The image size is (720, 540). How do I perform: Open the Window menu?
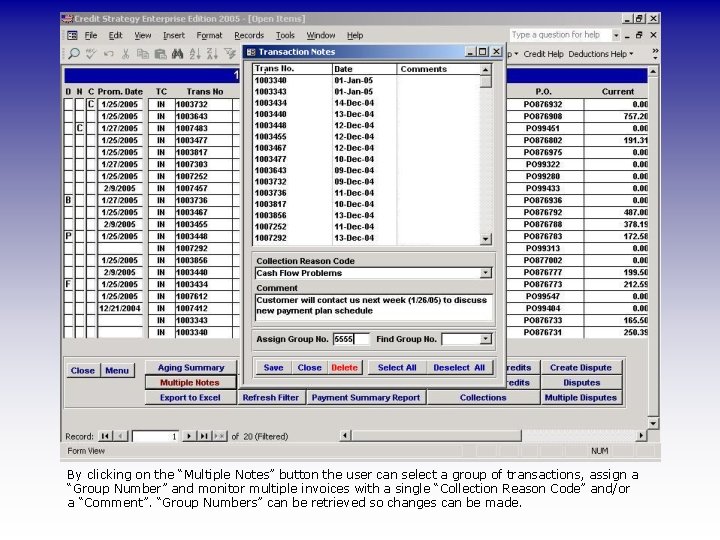pos(321,35)
